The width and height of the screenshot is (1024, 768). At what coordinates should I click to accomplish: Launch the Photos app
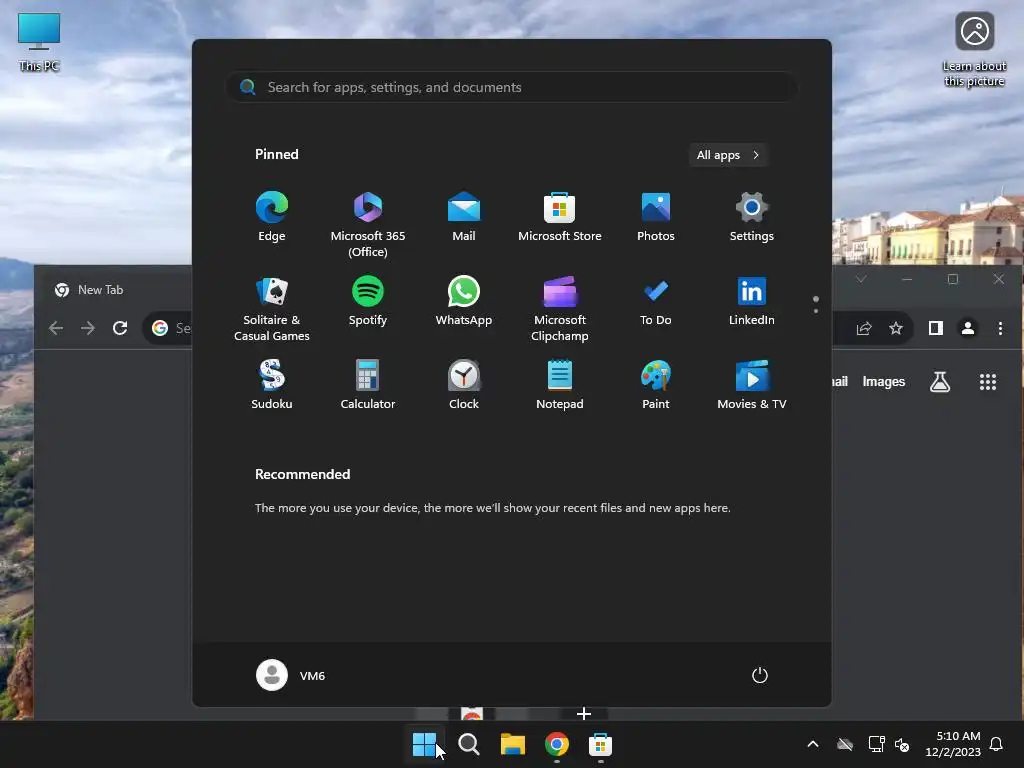click(x=656, y=217)
